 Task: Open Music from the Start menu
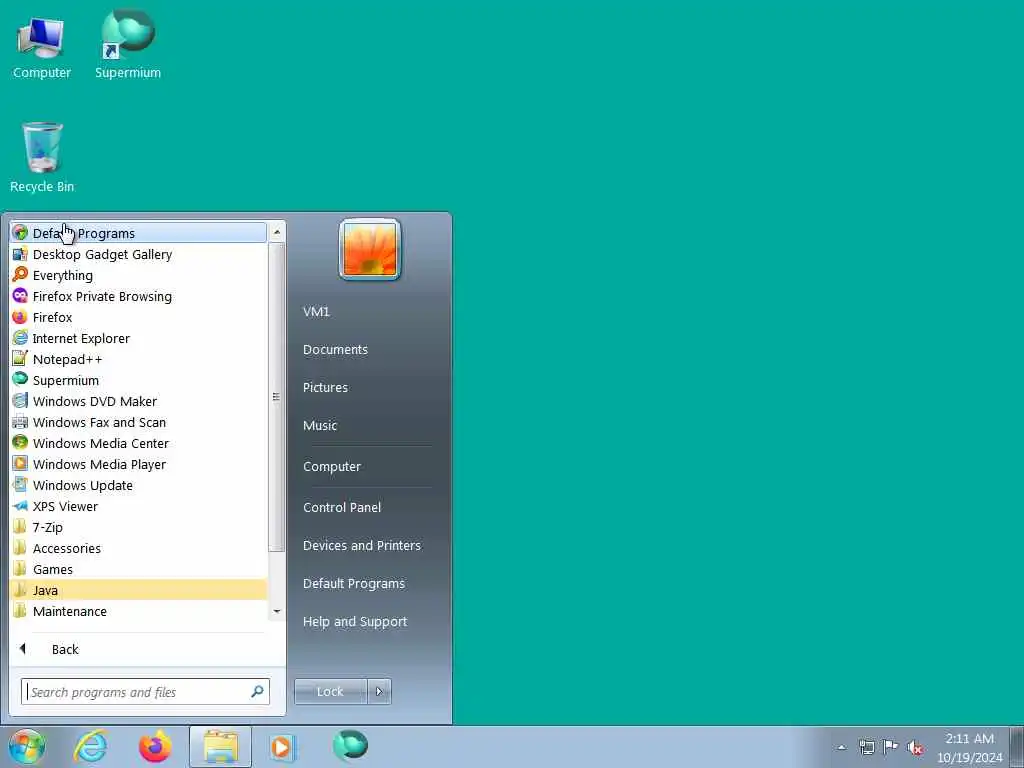coord(320,425)
